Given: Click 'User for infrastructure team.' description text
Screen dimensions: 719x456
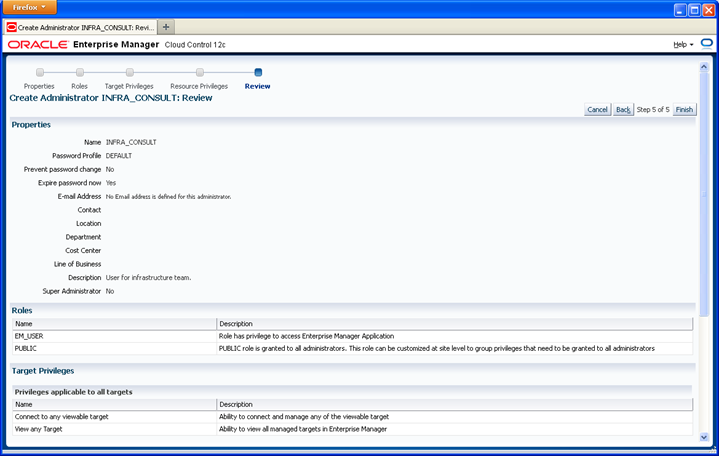Looking at the screenshot, I should 148,278.
